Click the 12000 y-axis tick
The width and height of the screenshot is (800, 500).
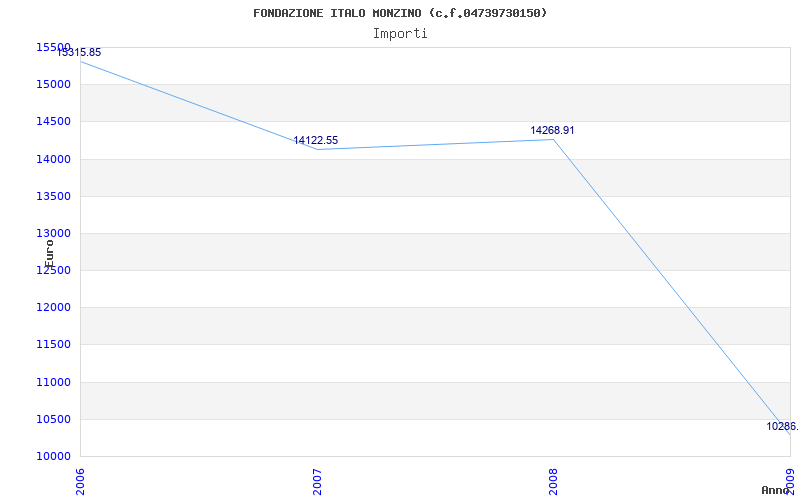(x=53, y=308)
